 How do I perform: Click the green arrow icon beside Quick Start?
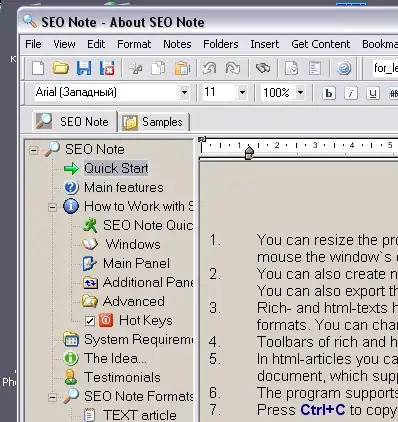click(x=71, y=169)
